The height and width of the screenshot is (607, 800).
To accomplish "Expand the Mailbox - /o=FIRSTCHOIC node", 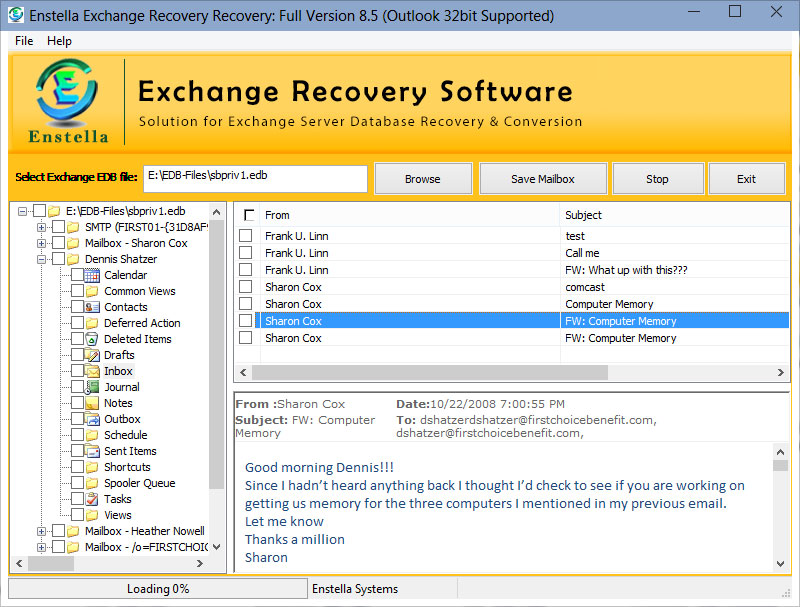I will (41, 547).
